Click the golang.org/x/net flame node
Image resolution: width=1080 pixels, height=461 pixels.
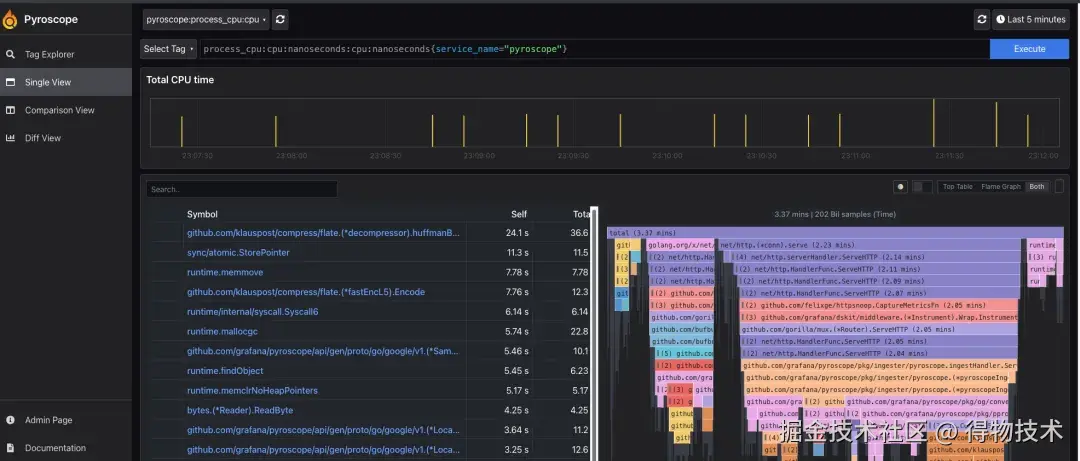[680, 245]
